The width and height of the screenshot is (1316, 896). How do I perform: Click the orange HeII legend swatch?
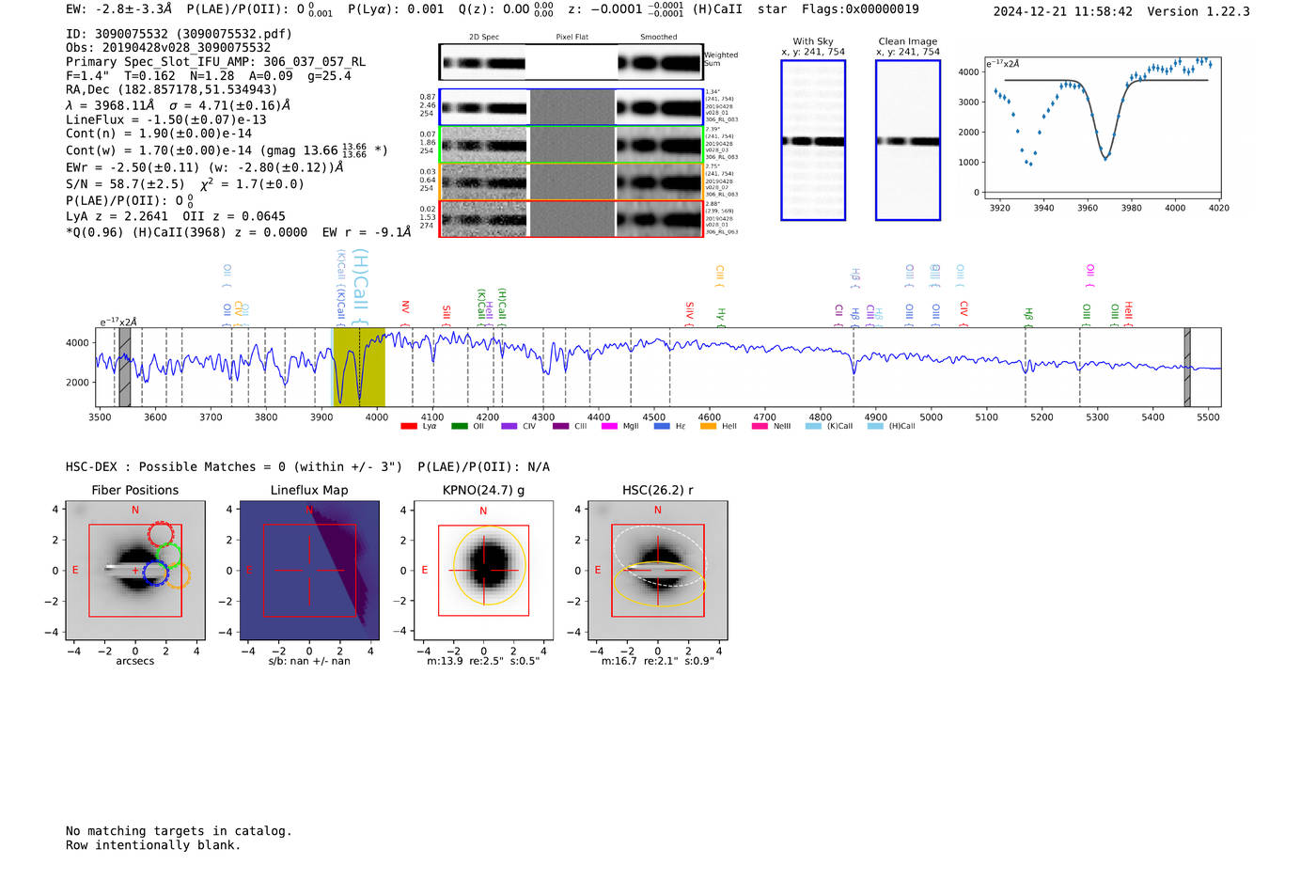click(x=708, y=426)
